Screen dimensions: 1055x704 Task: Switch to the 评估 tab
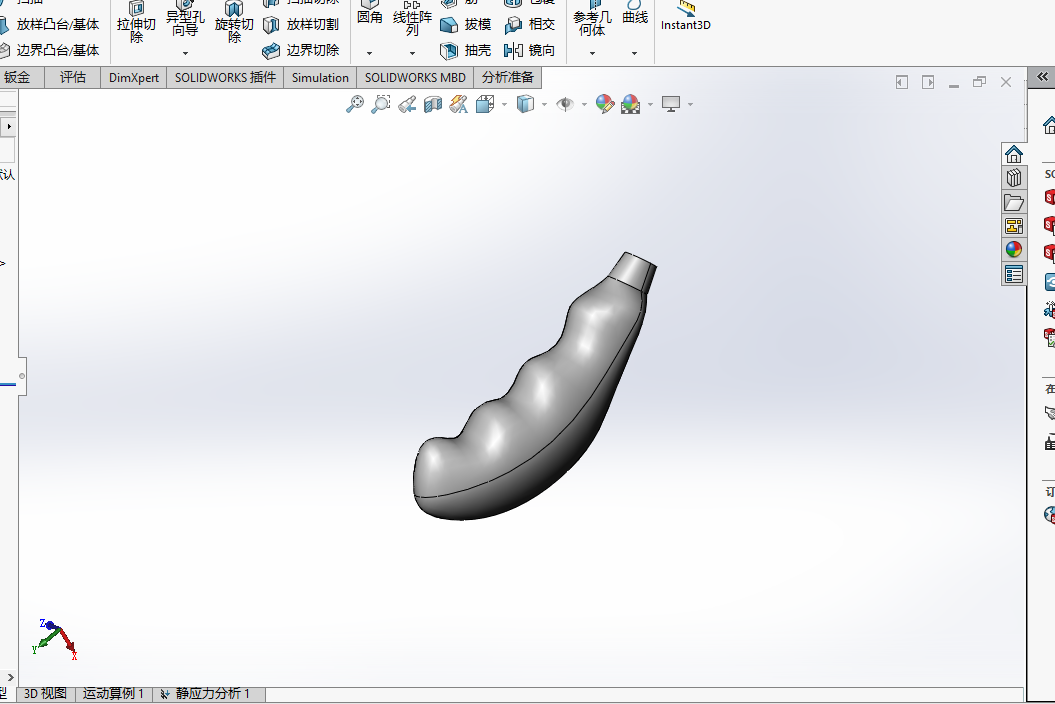73,77
